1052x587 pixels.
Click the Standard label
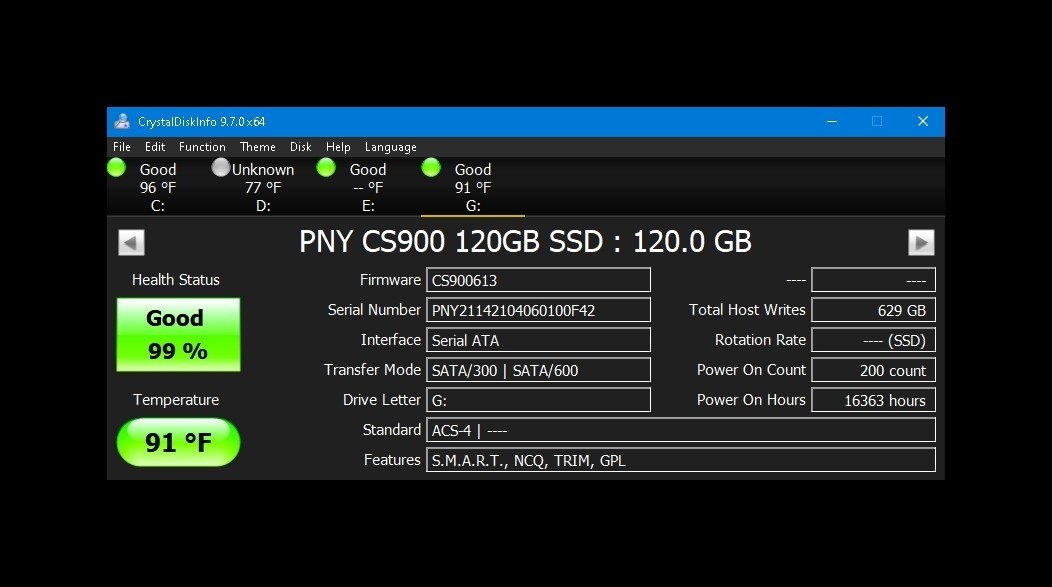[x=392, y=430]
